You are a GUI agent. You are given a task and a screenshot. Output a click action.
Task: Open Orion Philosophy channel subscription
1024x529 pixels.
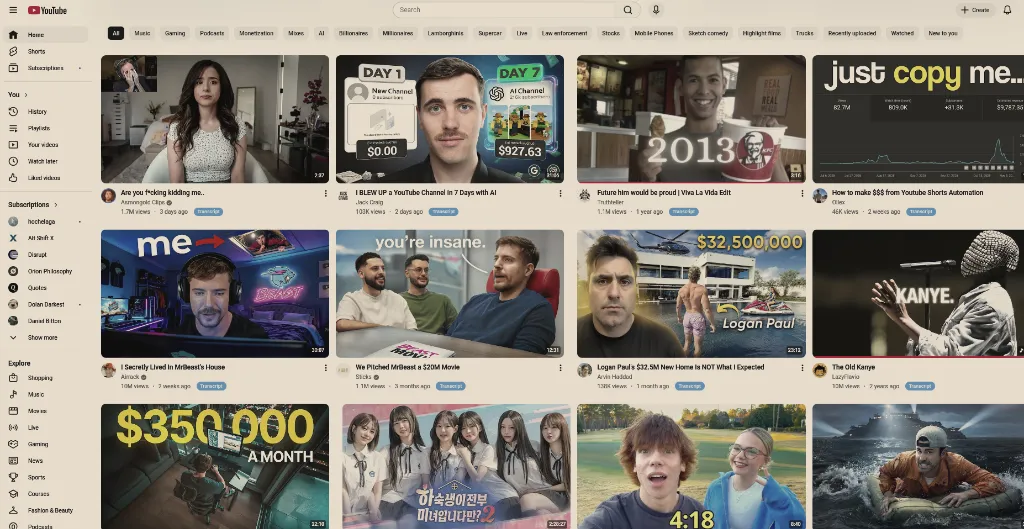coord(45,271)
